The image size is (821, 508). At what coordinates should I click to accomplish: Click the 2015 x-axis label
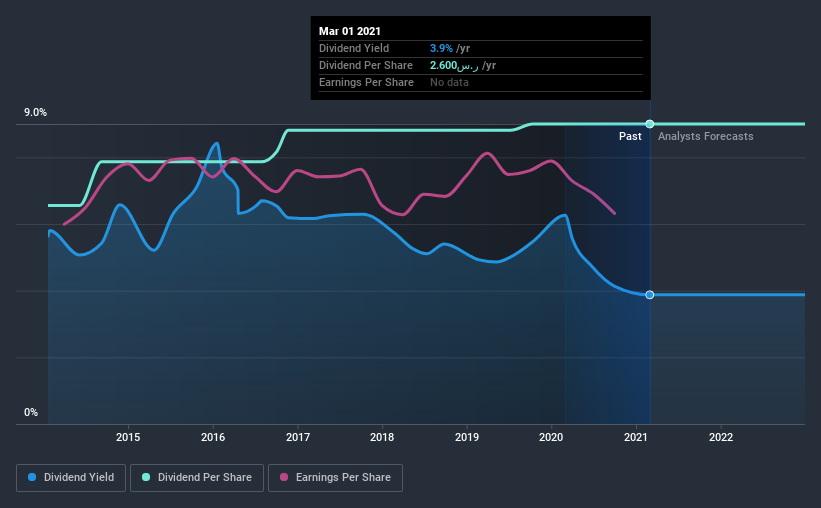(x=127, y=437)
